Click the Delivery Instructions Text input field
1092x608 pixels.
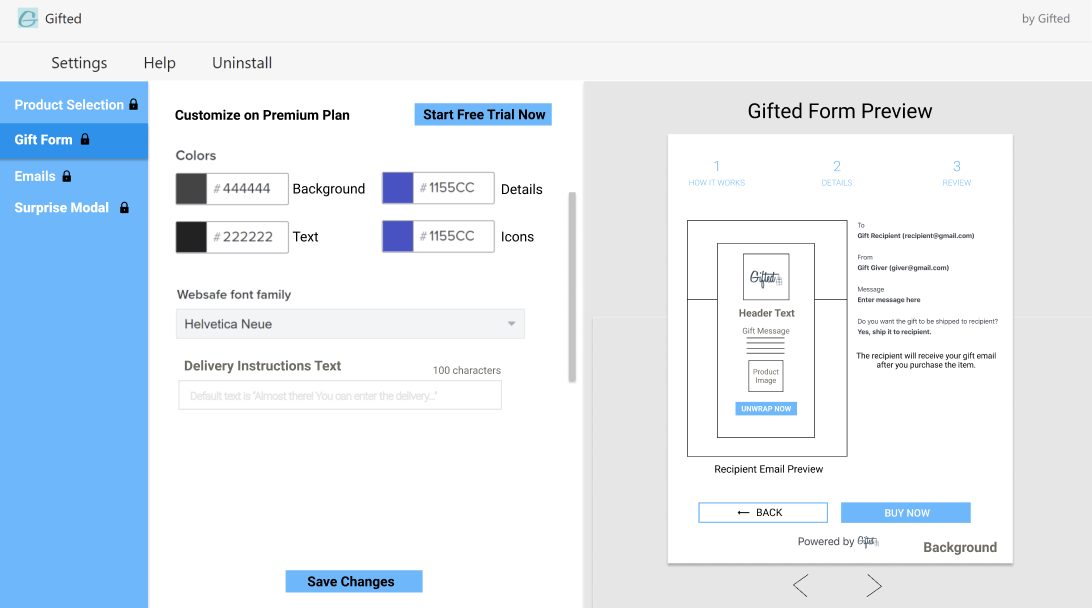340,396
